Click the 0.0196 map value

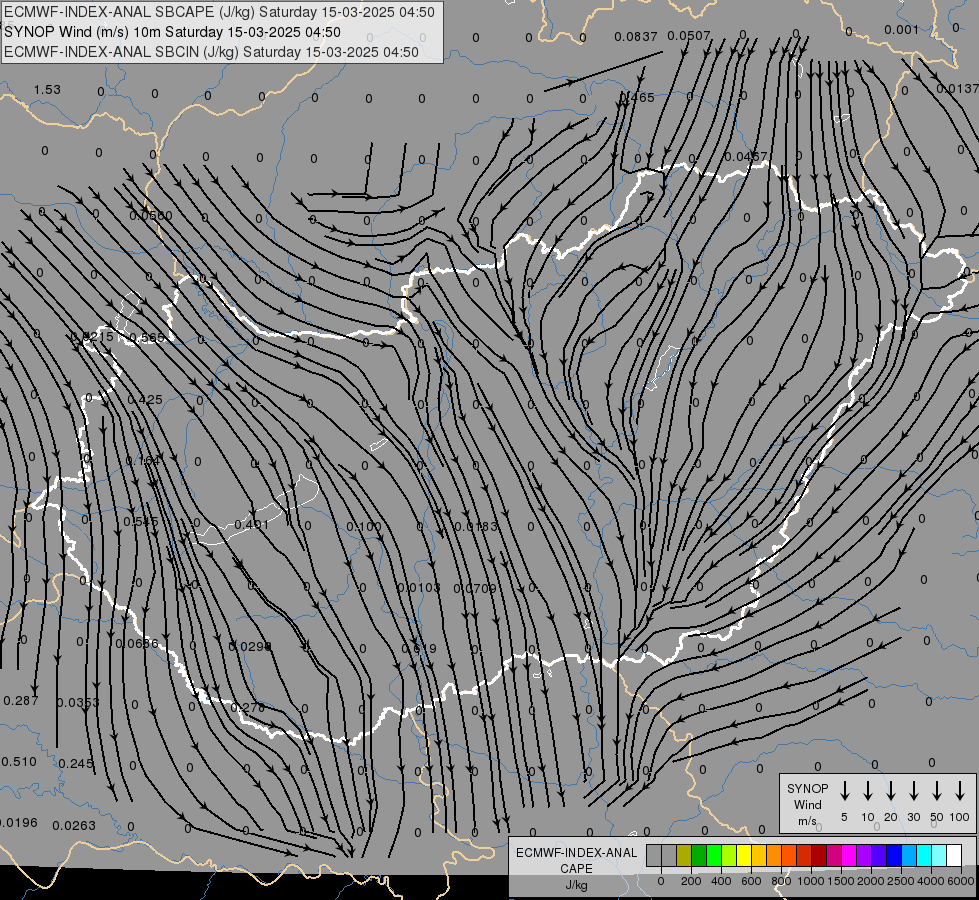(x=17, y=823)
